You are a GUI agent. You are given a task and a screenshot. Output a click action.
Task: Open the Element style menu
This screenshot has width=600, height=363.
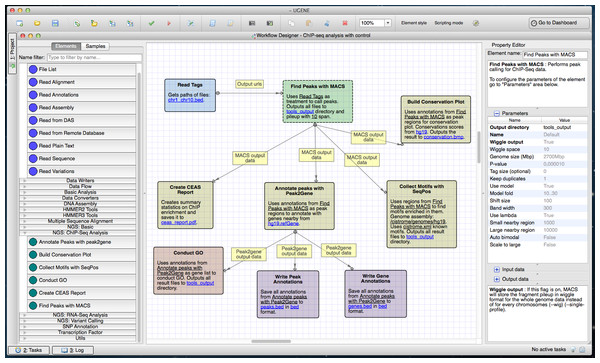click(x=414, y=23)
